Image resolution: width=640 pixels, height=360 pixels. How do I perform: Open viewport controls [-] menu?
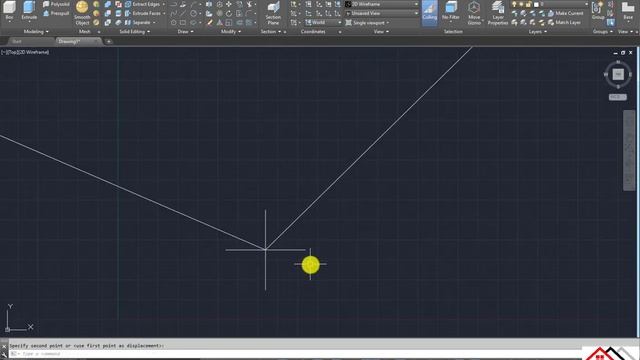(x=3, y=52)
